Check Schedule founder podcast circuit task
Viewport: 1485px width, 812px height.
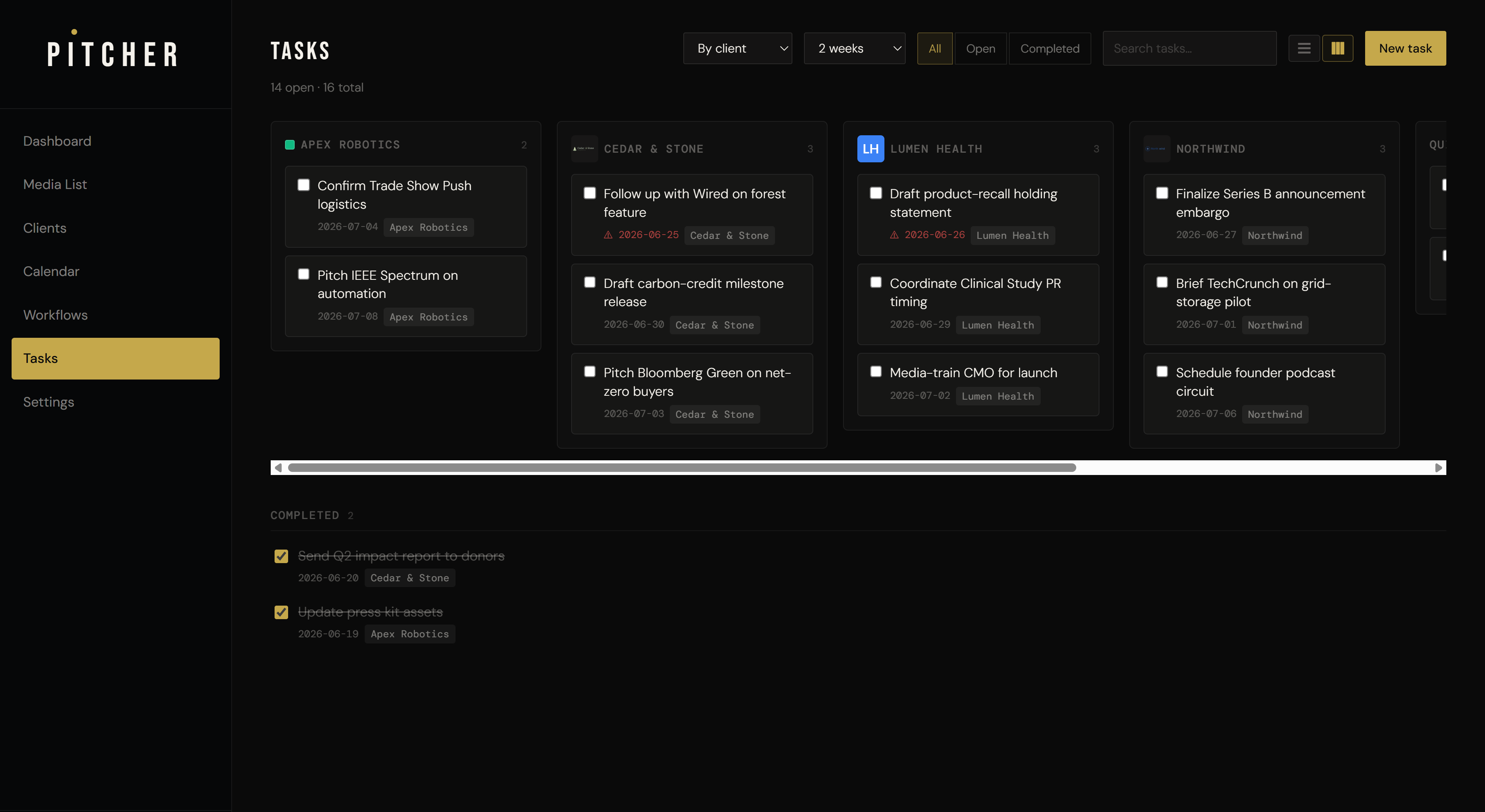point(1162,371)
